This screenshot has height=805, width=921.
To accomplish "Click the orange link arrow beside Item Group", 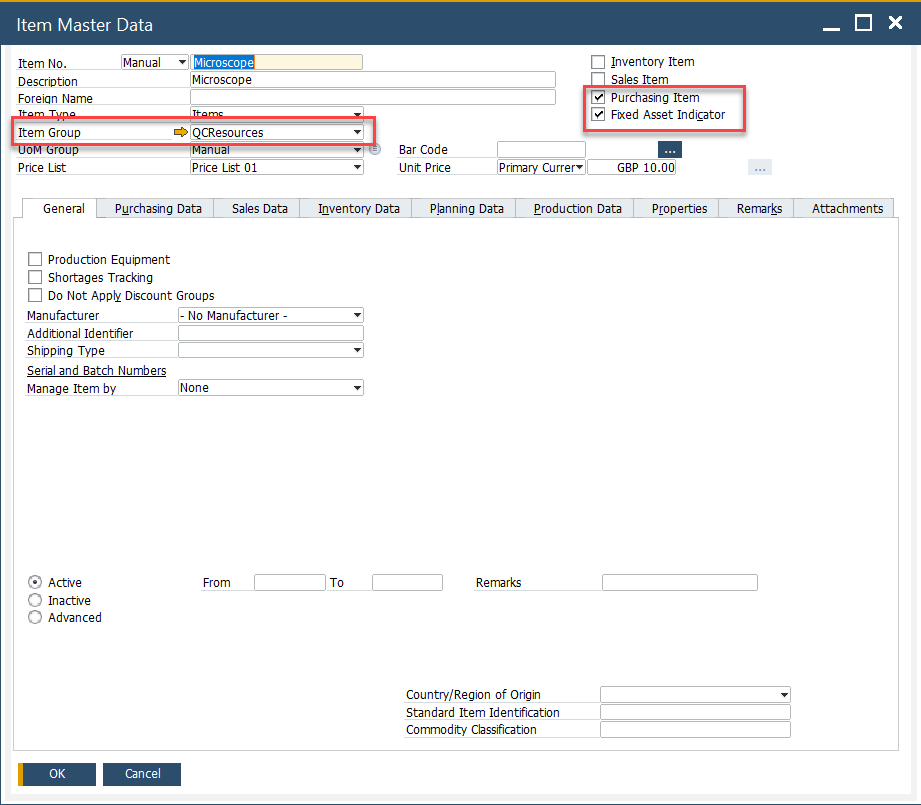I will tap(180, 132).
